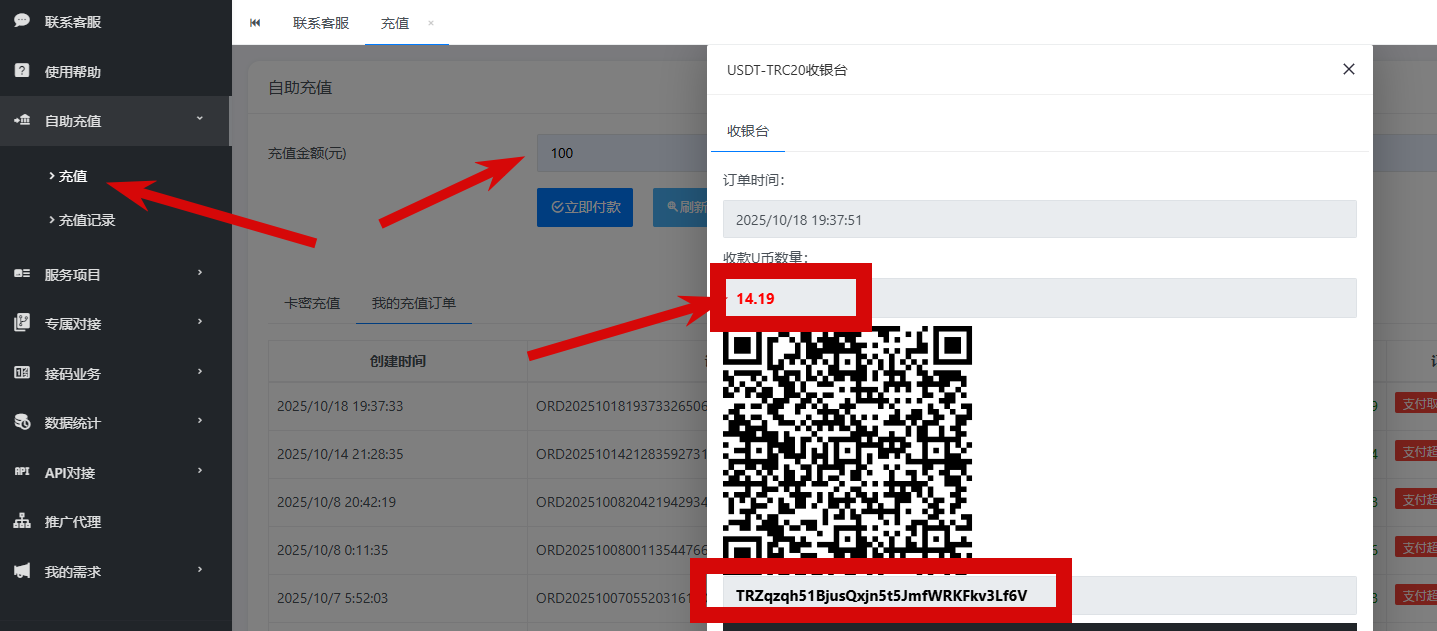Switch to the 充值 page tab
Screen dimensions: 1437x631
coord(395,22)
